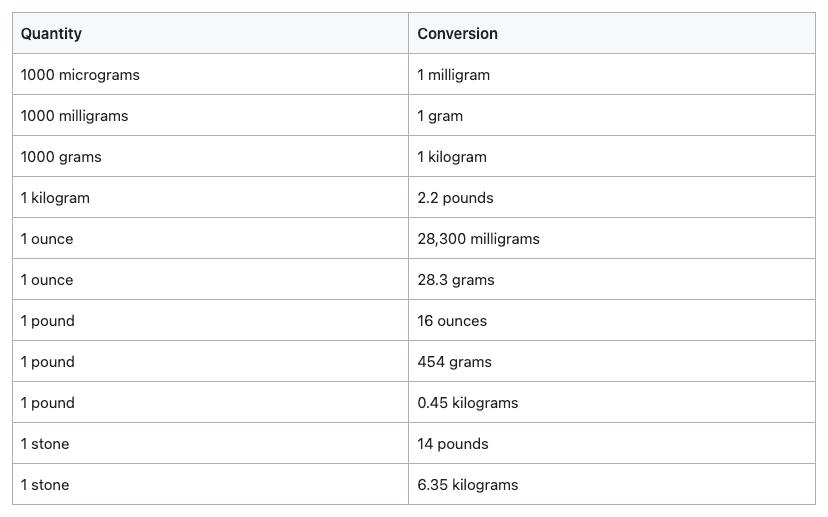Click the 6.35 kilograms cell
828x517 pixels.
[x=611, y=484]
